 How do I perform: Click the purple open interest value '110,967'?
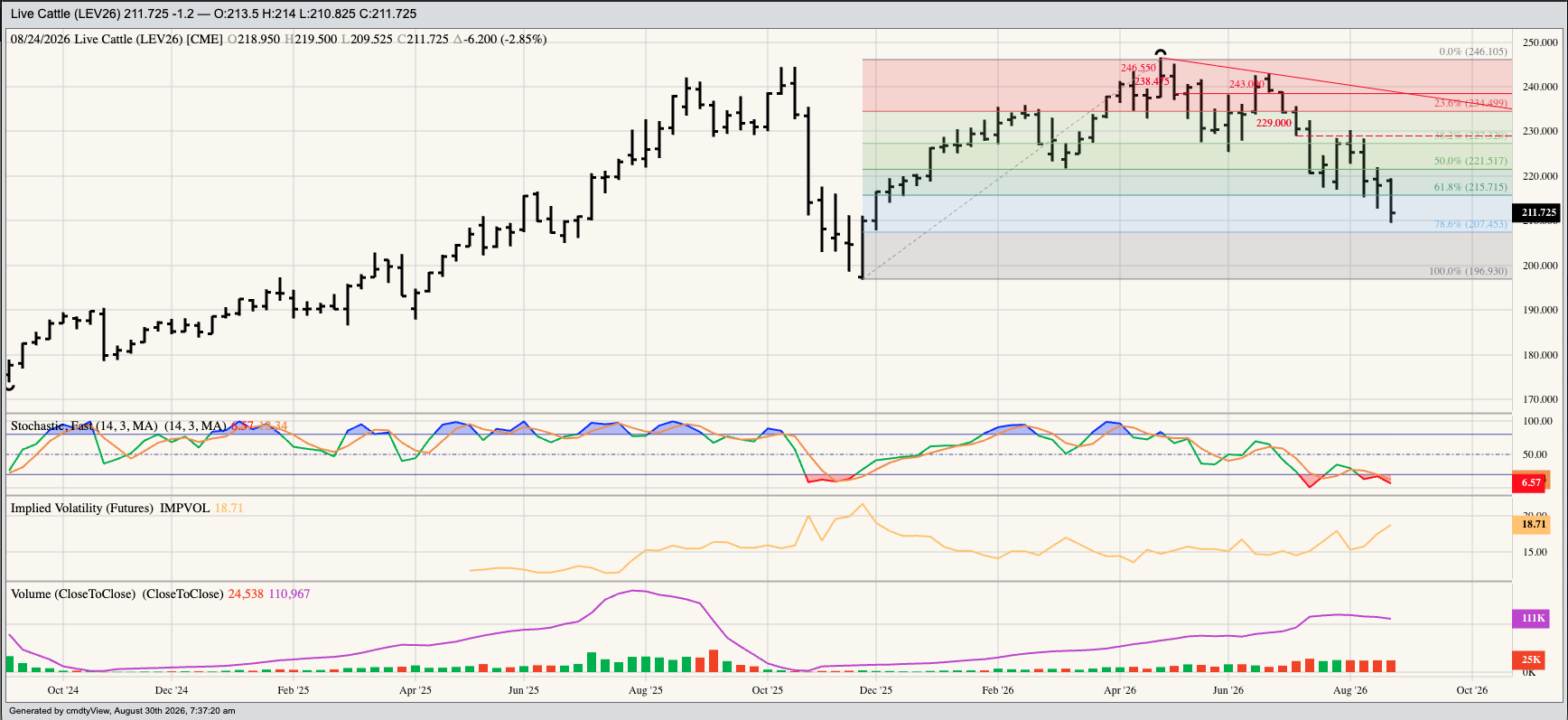coord(289,594)
